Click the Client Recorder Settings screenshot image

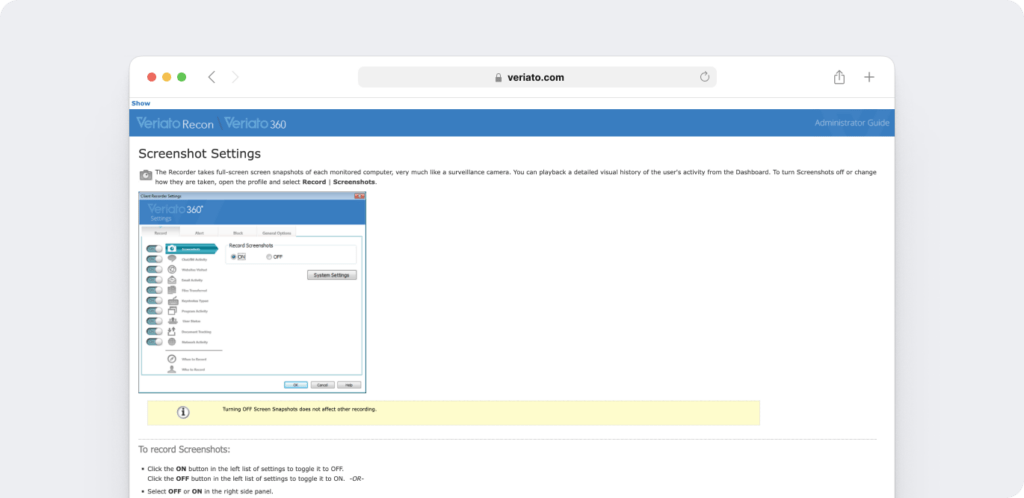click(x=252, y=292)
